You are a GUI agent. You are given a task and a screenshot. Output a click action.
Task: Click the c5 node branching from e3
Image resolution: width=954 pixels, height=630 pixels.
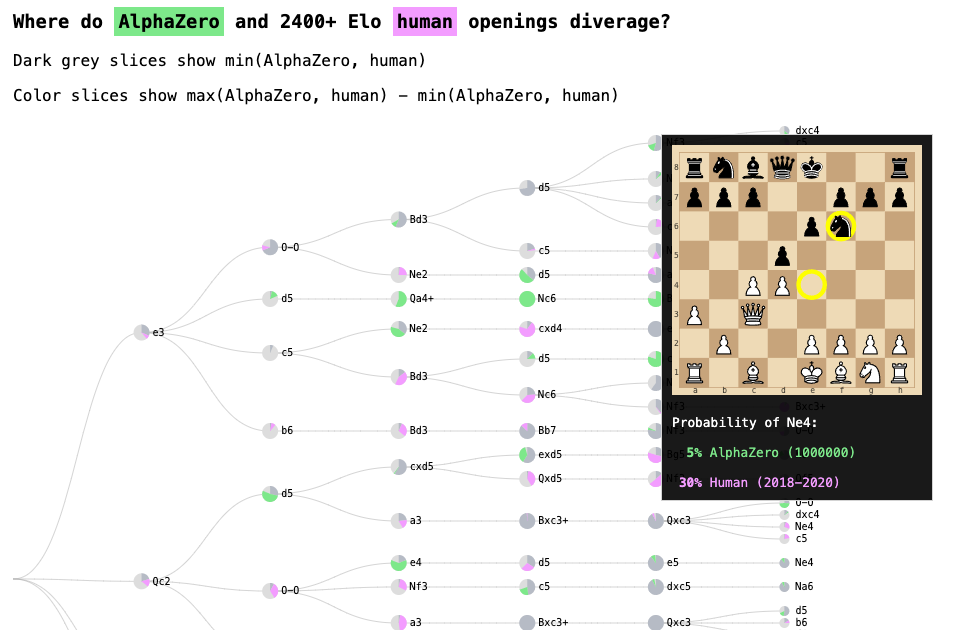270,352
